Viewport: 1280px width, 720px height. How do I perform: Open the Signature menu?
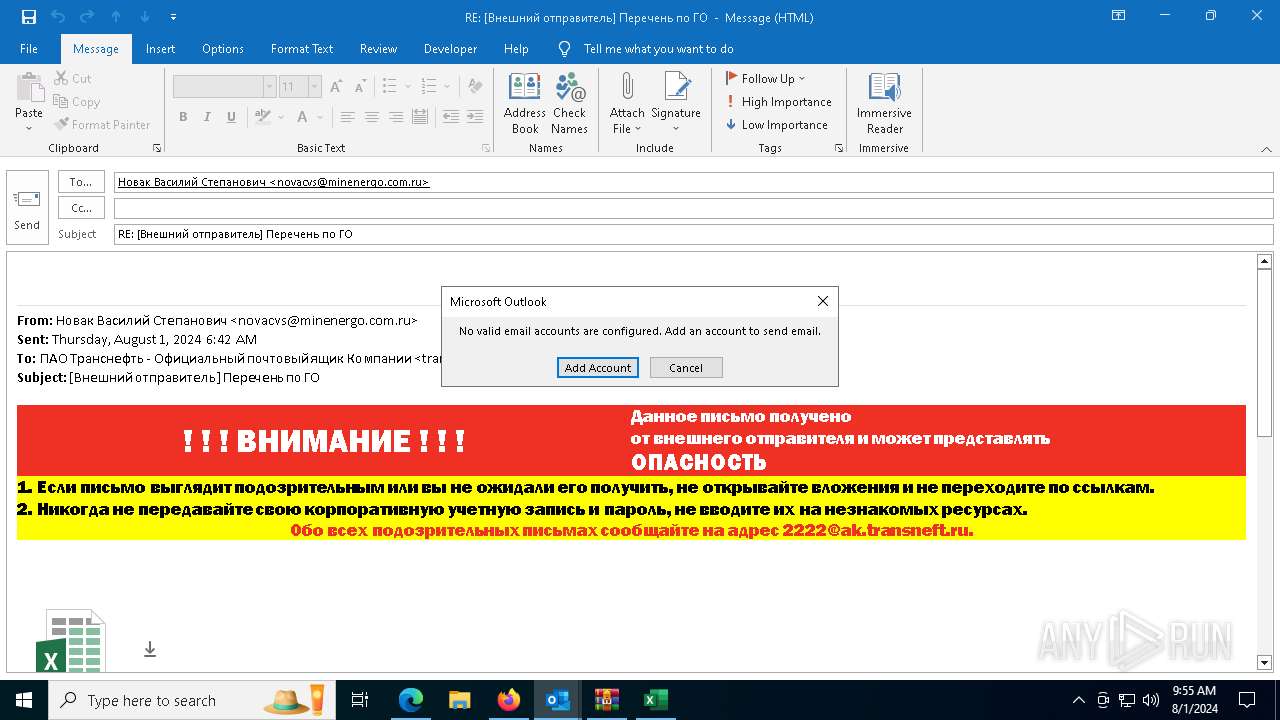tap(676, 103)
